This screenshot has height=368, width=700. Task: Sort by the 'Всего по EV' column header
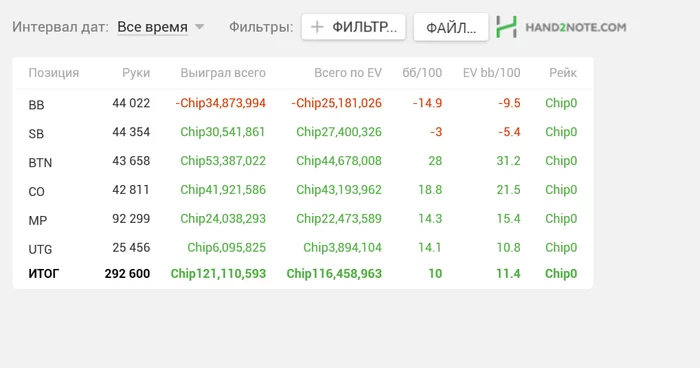coord(348,73)
